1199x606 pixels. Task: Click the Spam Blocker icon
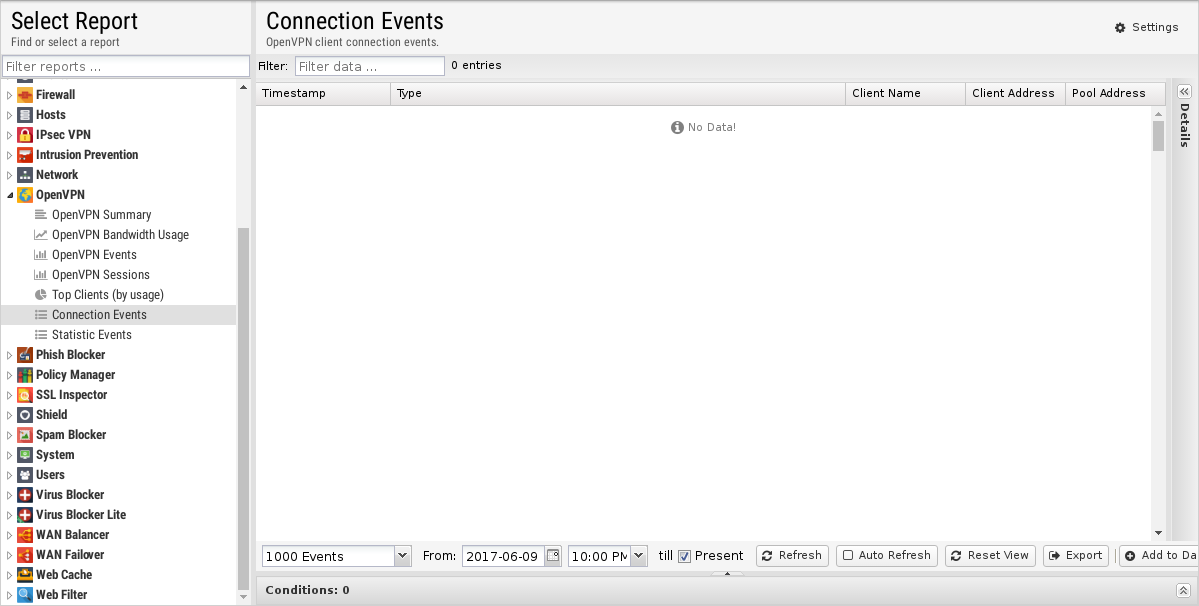[x=24, y=435]
